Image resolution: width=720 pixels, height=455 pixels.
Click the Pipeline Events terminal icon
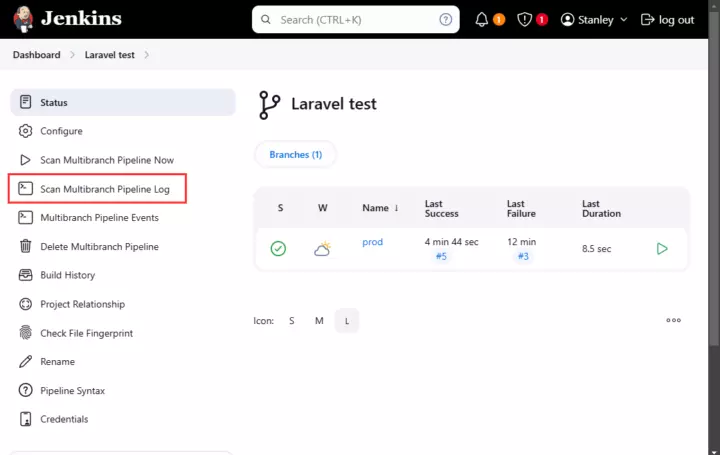[25, 217]
